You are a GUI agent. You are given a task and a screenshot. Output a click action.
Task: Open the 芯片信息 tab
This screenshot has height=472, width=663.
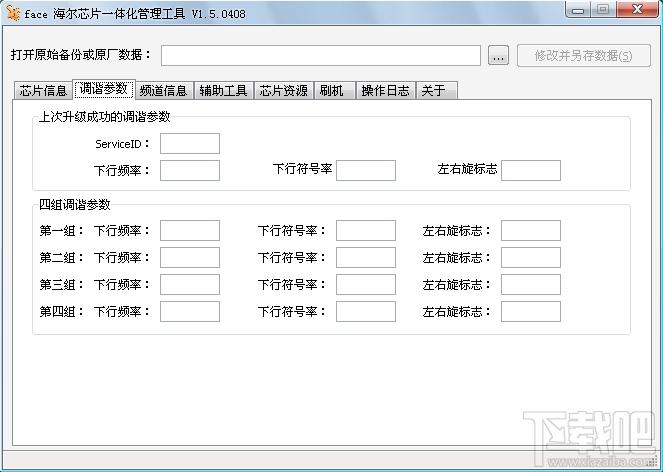43,91
